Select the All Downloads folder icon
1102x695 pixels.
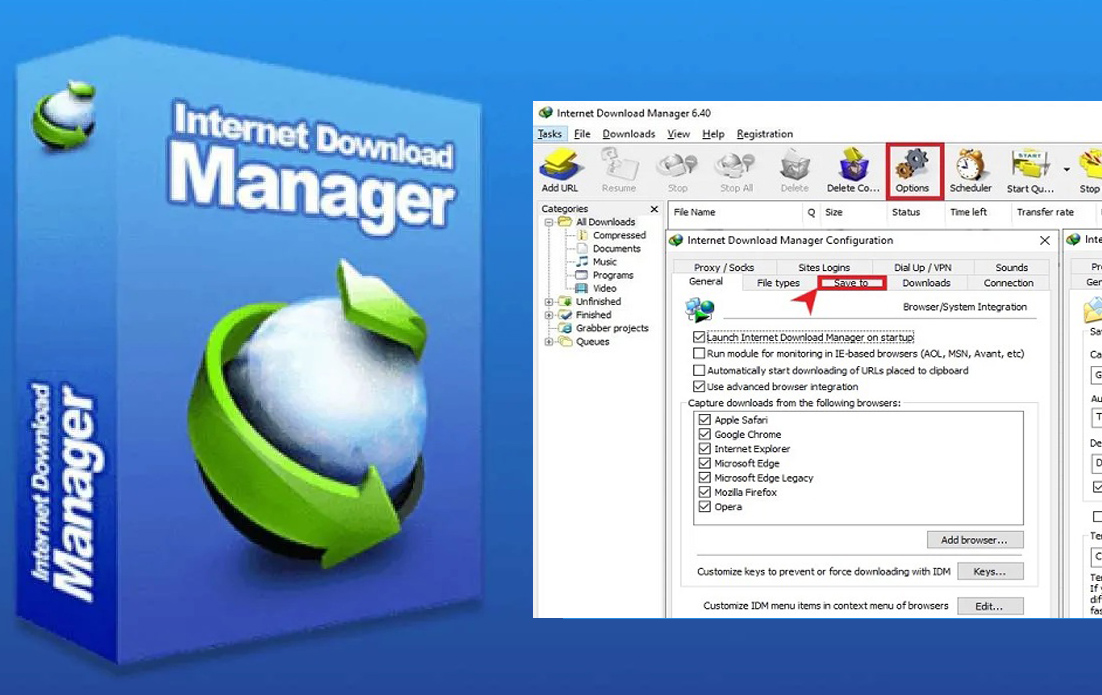pos(565,222)
